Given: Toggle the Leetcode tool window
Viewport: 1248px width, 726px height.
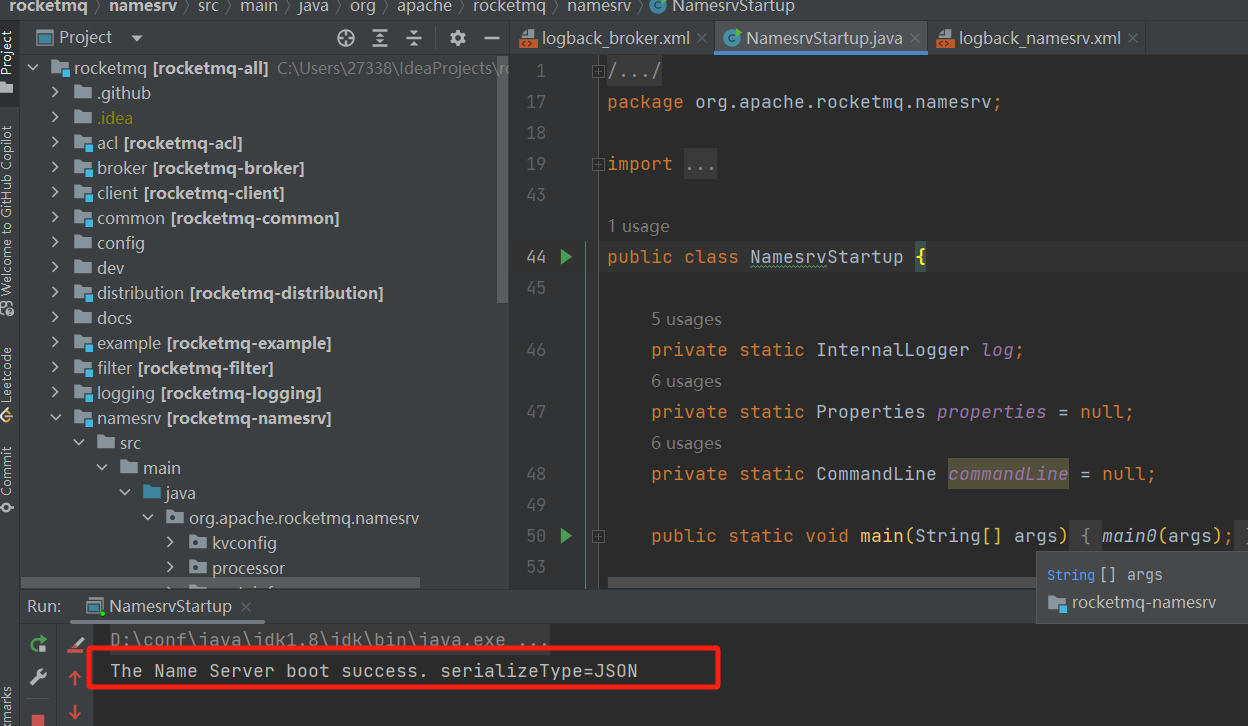Looking at the screenshot, I should click(7, 385).
